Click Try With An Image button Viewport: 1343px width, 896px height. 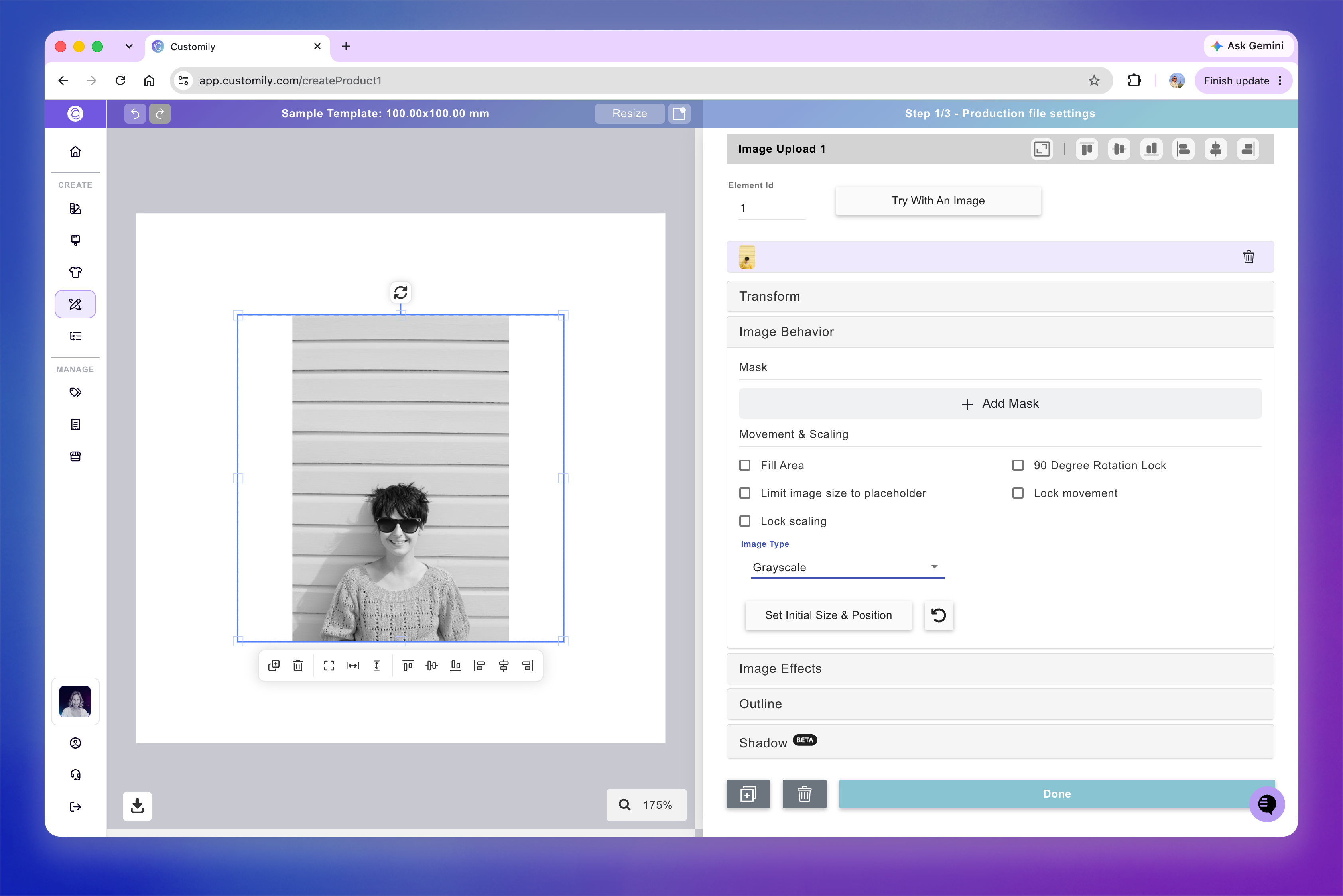click(x=938, y=200)
